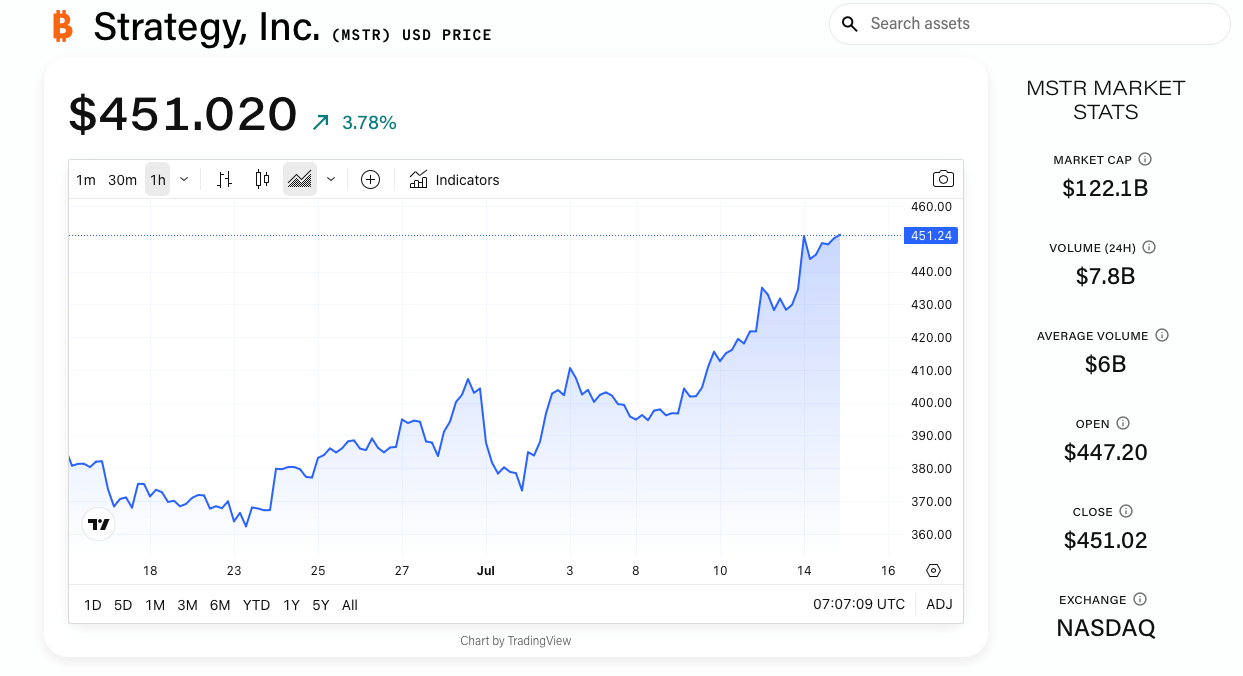This screenshot has width=1243, height=676.
Task: Click the NASDAQ exchange value
Action: (x=1105, y=628)
